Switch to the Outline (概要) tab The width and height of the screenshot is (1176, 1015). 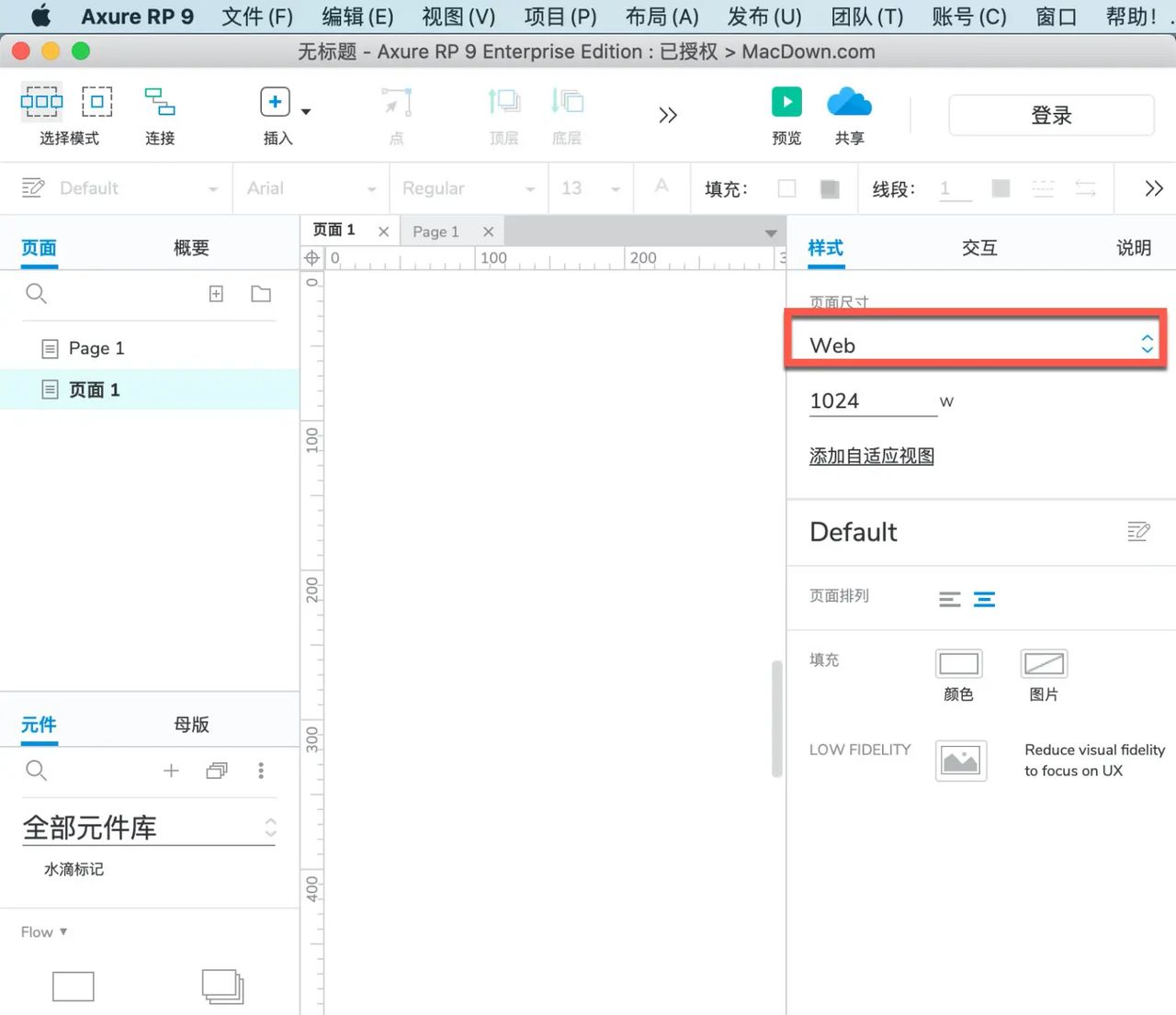tap(191, 248)
